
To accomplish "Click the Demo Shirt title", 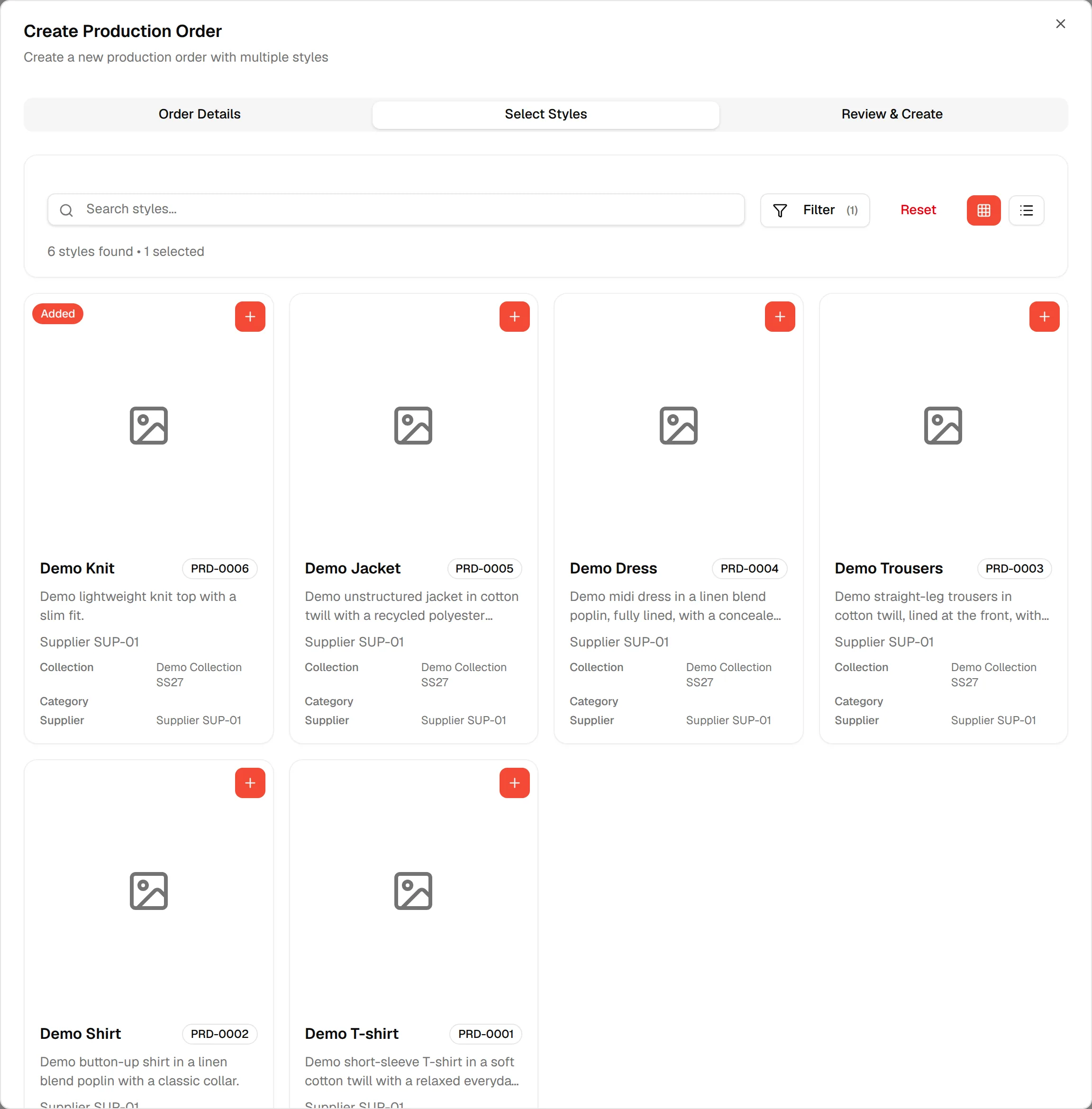I will click(x=80, y=1034).
